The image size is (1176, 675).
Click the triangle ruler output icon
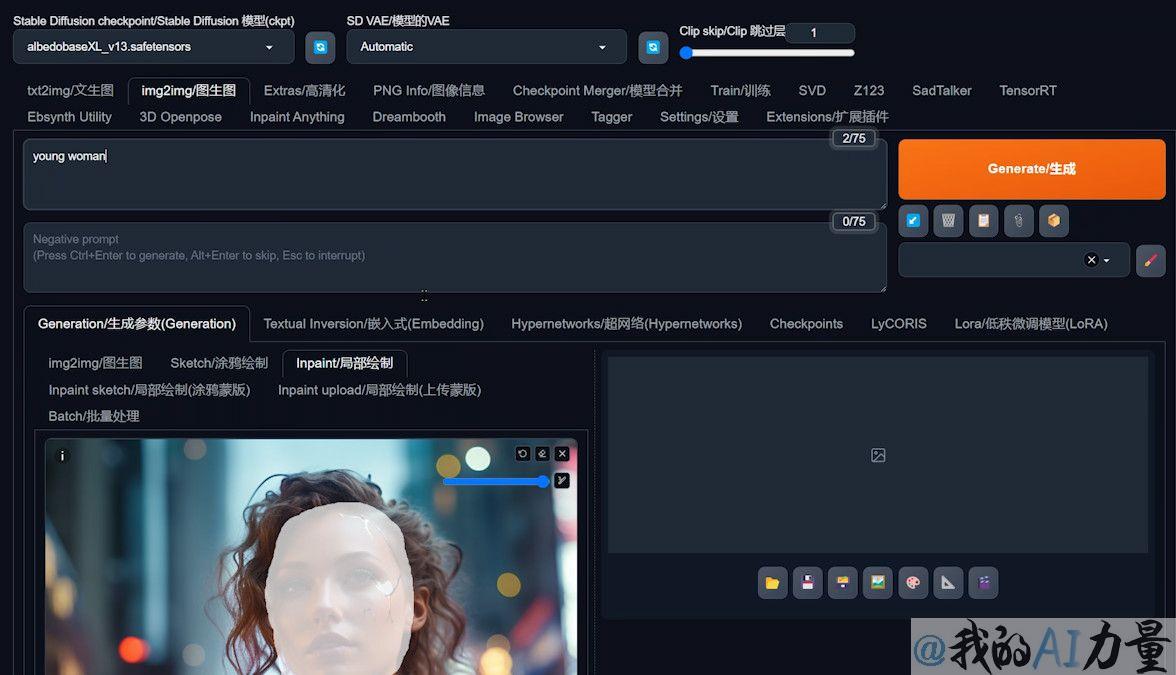[x=948, y=583]
